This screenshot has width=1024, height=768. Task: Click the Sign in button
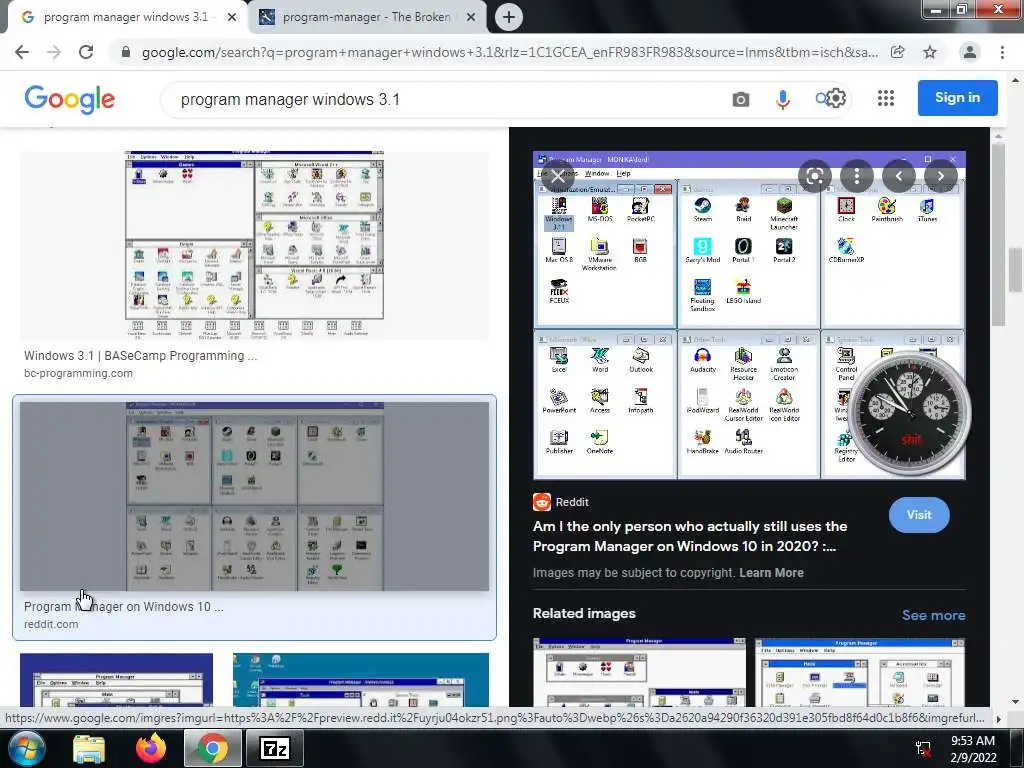[957, 98]
